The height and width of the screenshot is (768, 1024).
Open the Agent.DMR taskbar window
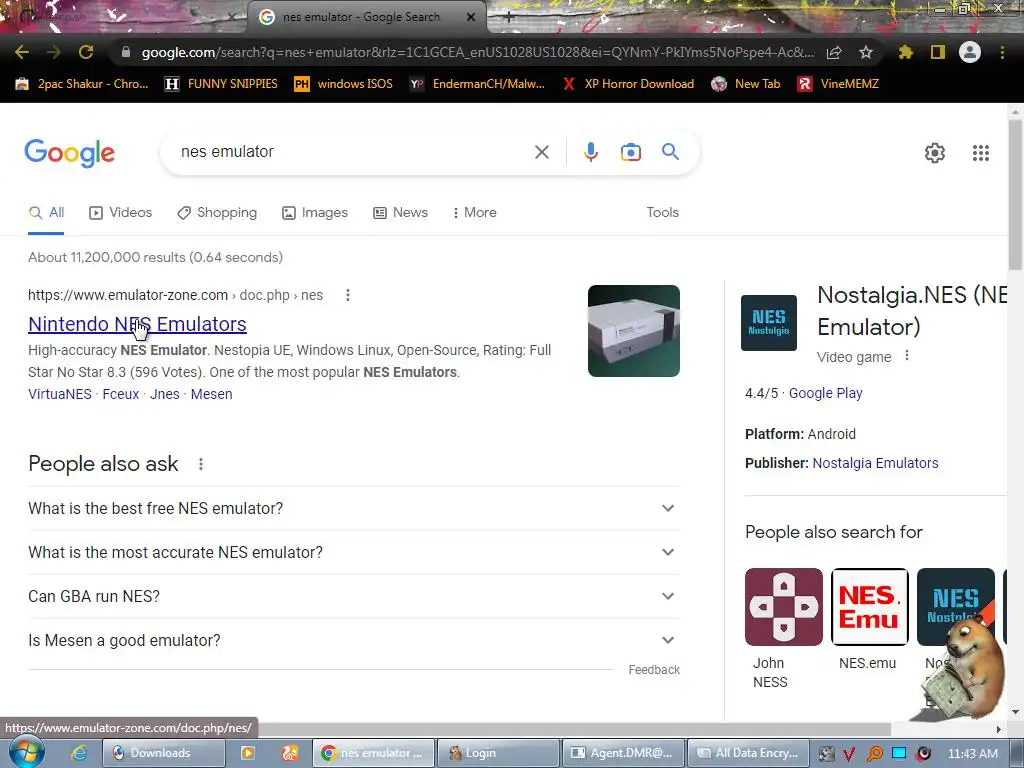622,753
